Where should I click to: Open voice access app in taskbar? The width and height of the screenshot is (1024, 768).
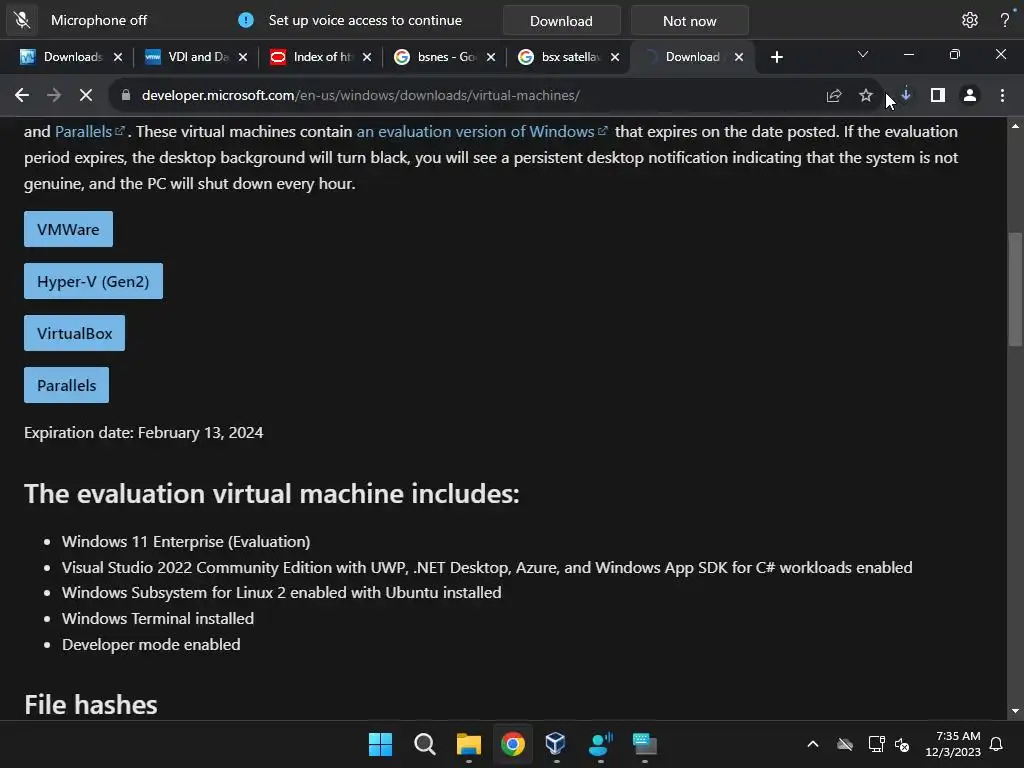coord(600,744)
